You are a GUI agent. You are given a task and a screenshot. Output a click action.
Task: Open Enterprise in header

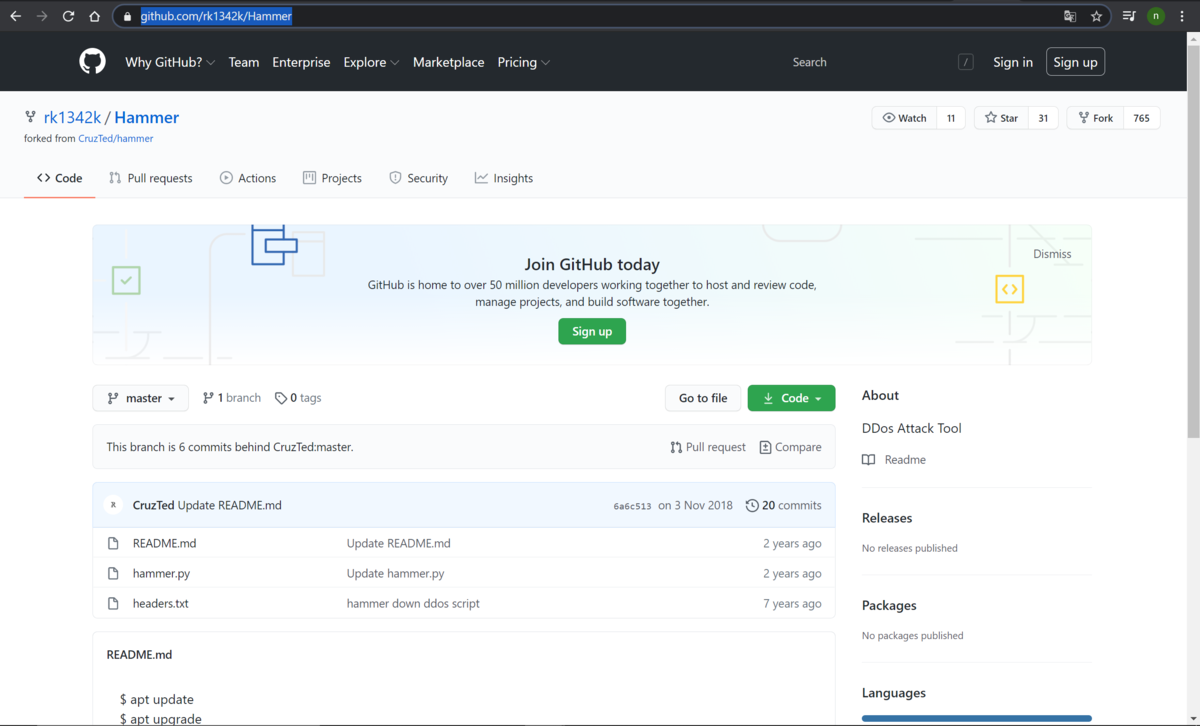(301, 62)
